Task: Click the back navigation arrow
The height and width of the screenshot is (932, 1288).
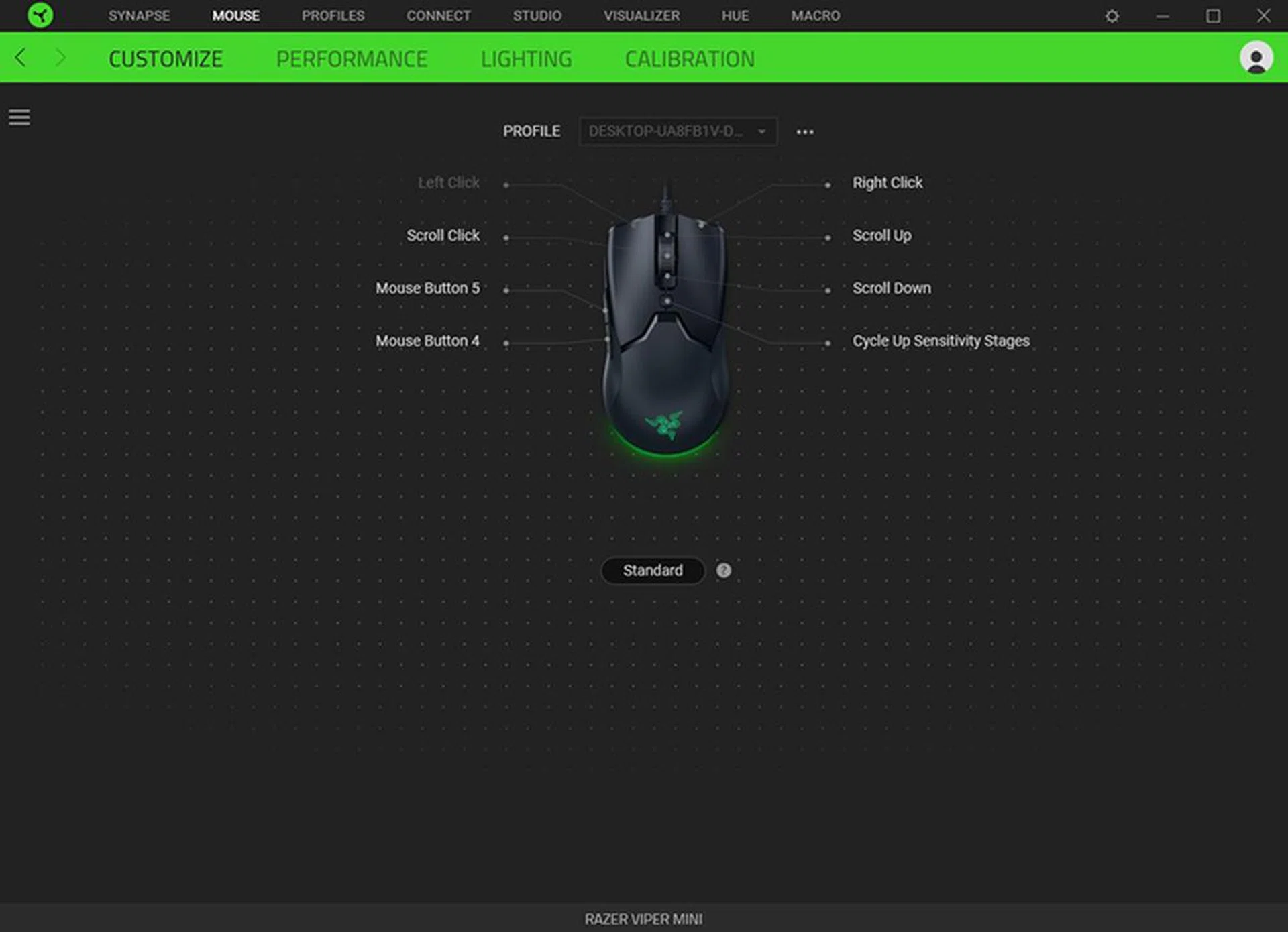Action: point(20,58)
